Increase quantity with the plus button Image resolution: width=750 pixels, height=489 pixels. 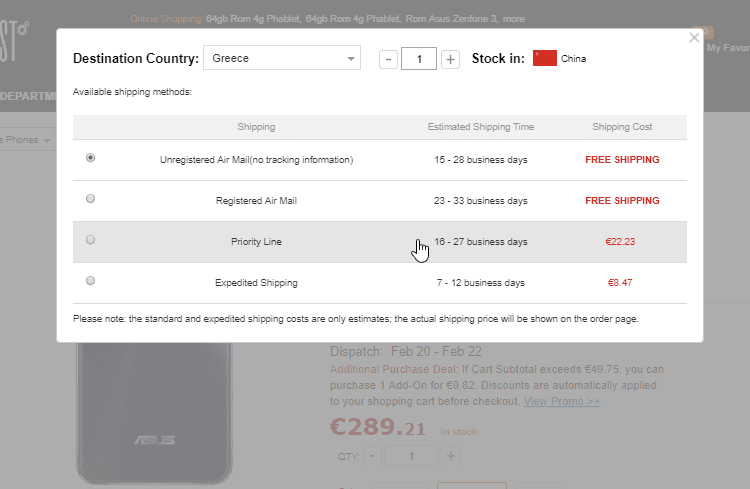pyautogui.click(x=451, y=59)
